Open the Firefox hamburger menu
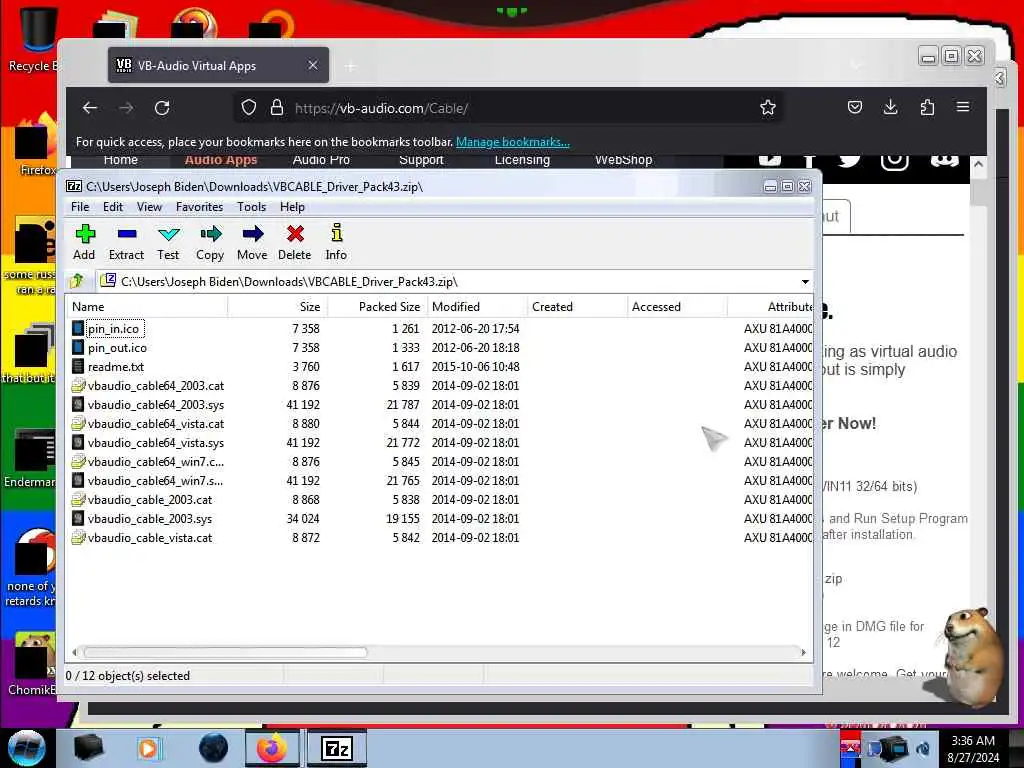This screenshot has width=1024, height=768. point(963,106)
